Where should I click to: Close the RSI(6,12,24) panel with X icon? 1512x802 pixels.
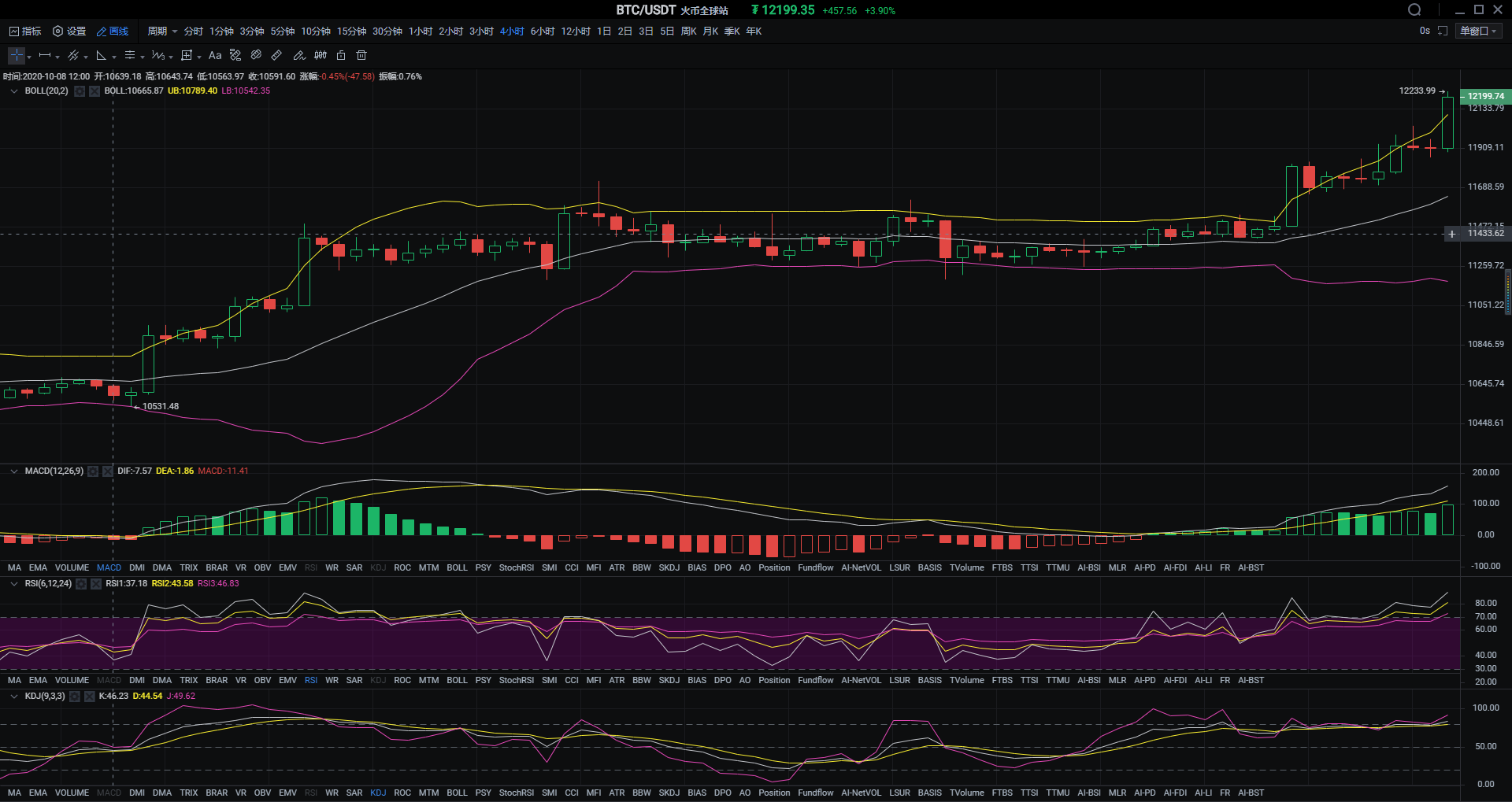pos(96,584)
